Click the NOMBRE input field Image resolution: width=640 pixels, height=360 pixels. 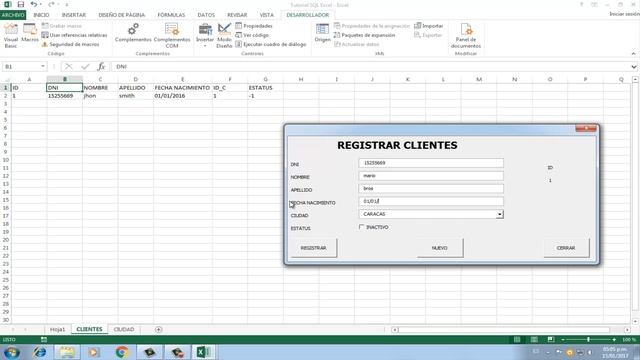(x=431, y=176)
